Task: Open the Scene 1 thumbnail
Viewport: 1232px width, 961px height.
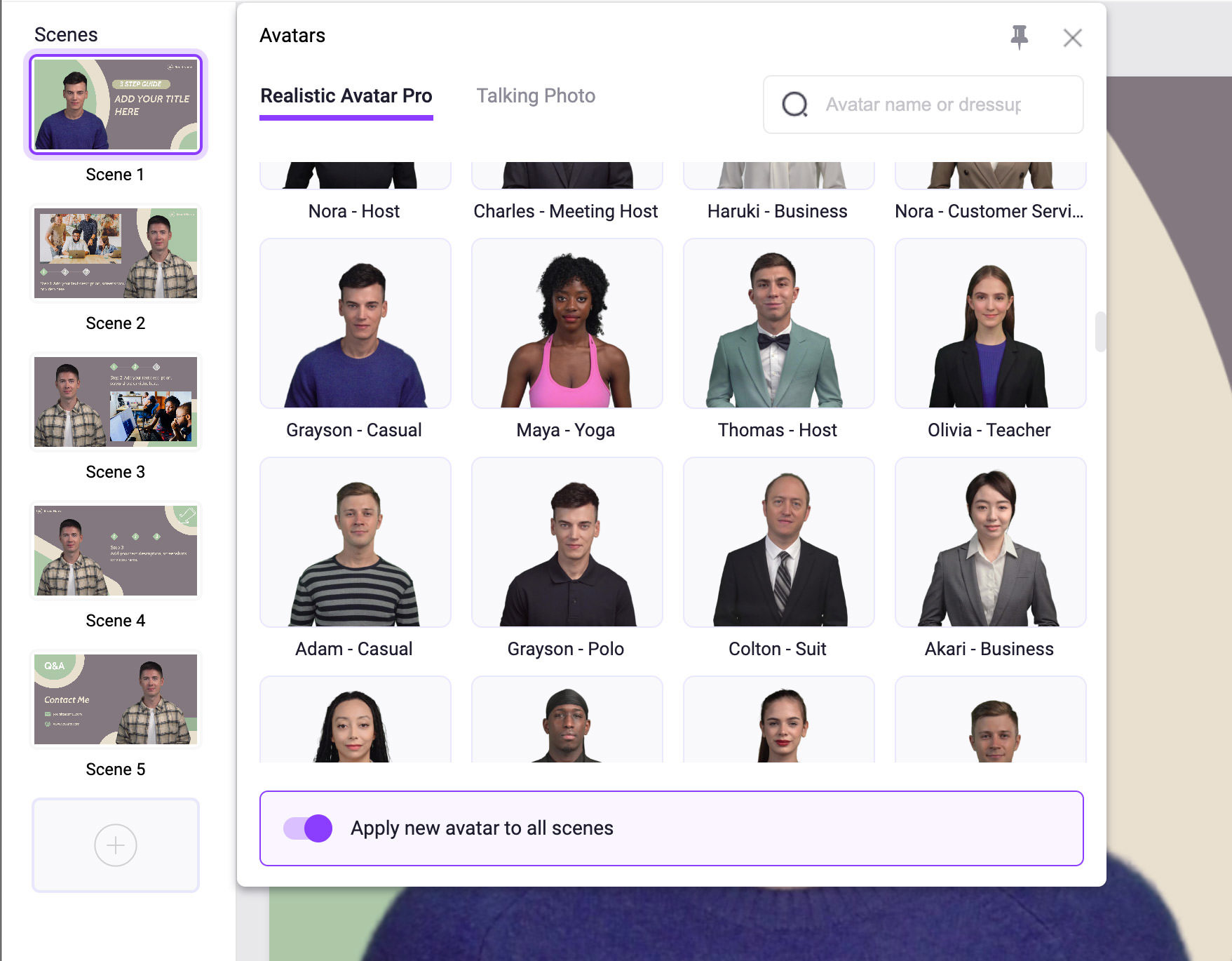Action: (x=116, y=105)
